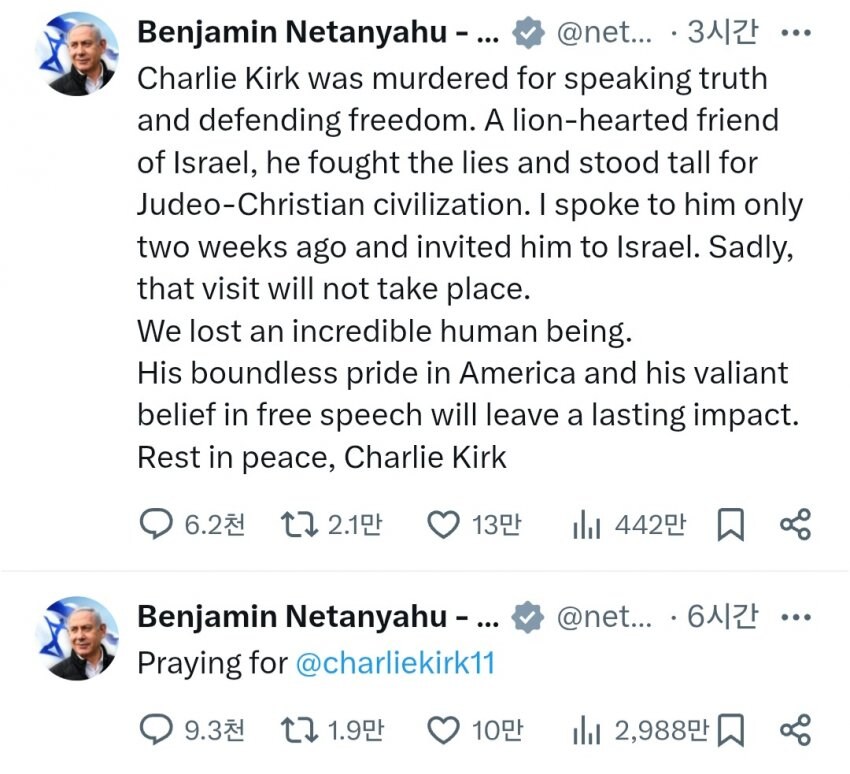Open the @charliekirk11 mention link
This screenshot has height=774, width=850.
click(x=395, y=662)
